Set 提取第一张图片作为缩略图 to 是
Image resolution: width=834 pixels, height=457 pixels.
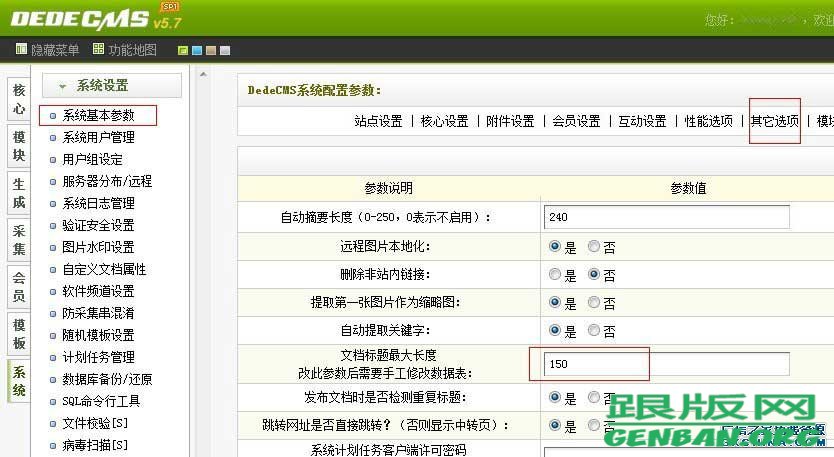point(555,302)
